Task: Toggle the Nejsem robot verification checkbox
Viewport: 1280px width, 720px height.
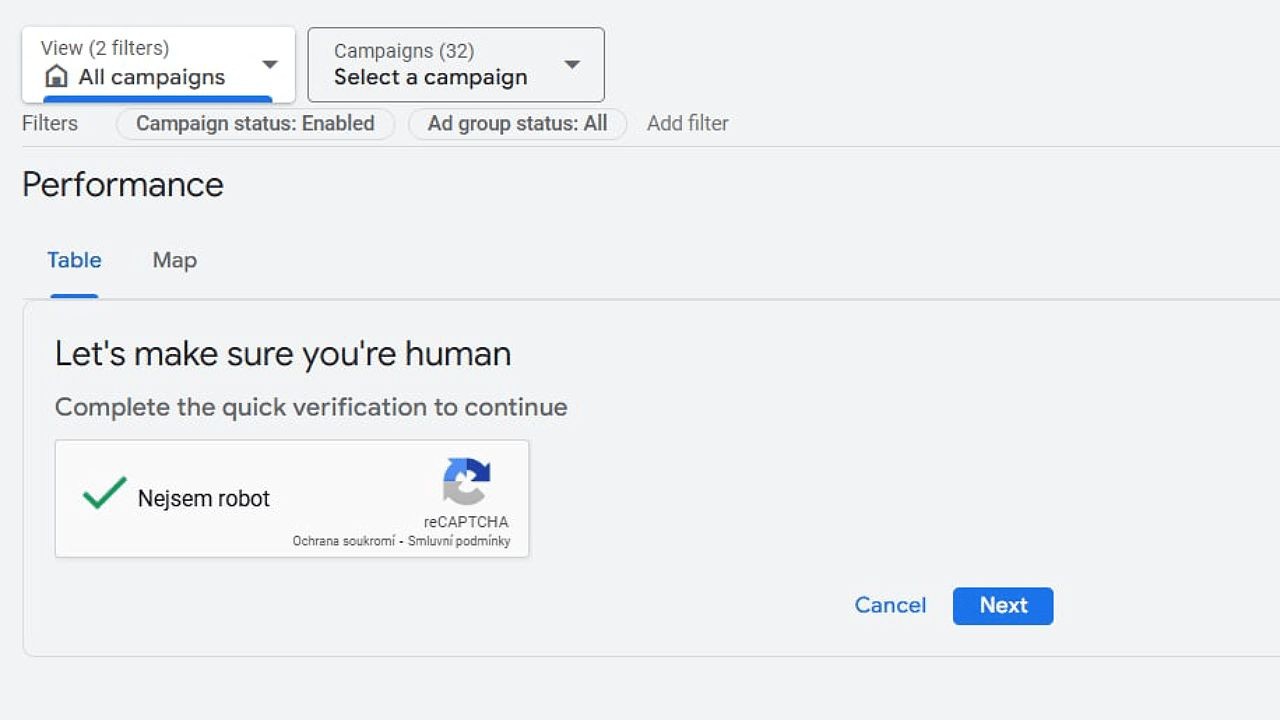Action: click(x=103, y=494)
